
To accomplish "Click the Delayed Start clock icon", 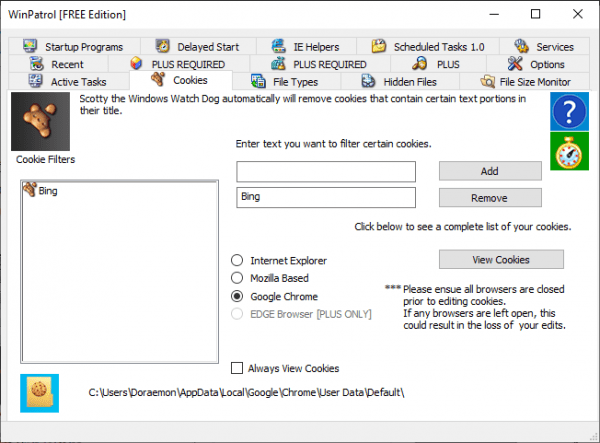I will [163, 46].
